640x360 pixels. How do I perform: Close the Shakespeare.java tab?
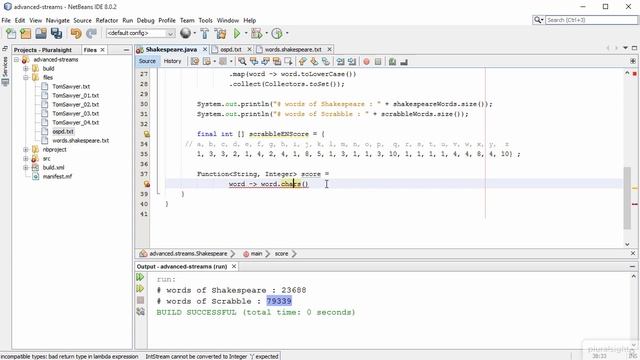tap(205, 49)
